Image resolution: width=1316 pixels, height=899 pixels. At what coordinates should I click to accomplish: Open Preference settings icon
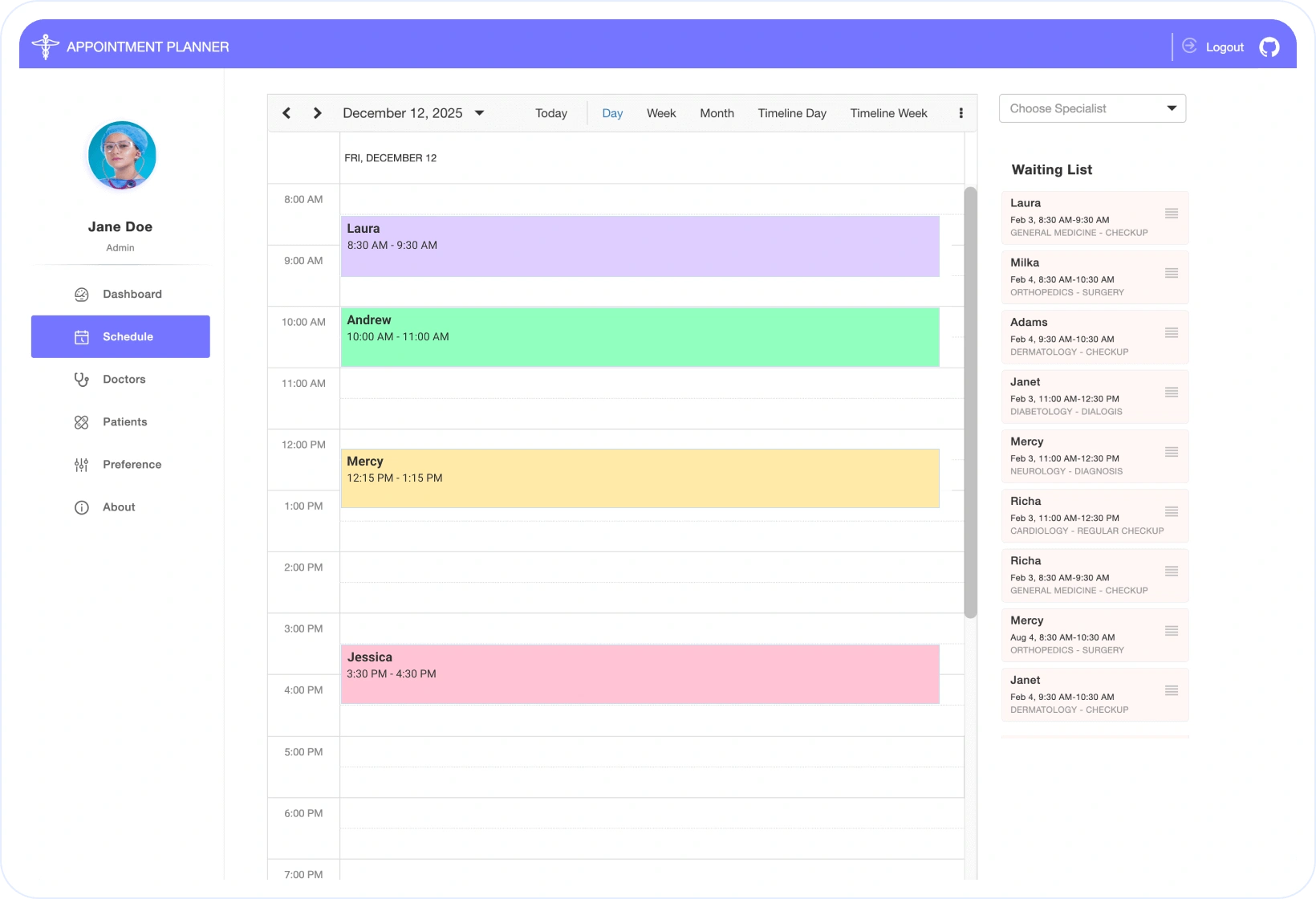tap(81, 464)
